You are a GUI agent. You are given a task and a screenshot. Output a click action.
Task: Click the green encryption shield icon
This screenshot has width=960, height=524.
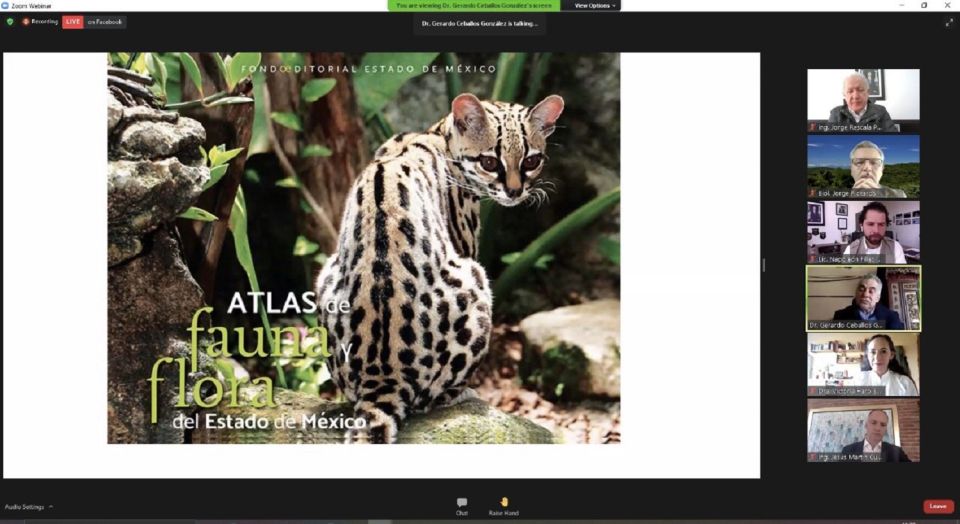(10, 21)
